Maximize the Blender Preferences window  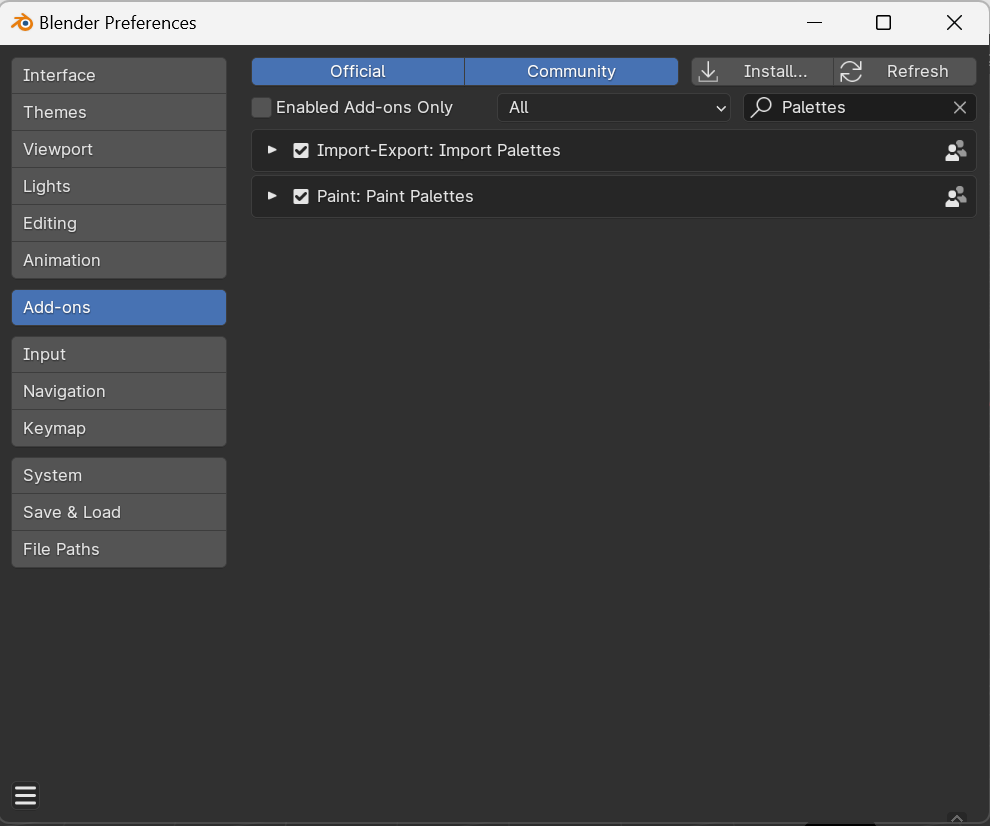pyautogui.click(x=883, y=23)
